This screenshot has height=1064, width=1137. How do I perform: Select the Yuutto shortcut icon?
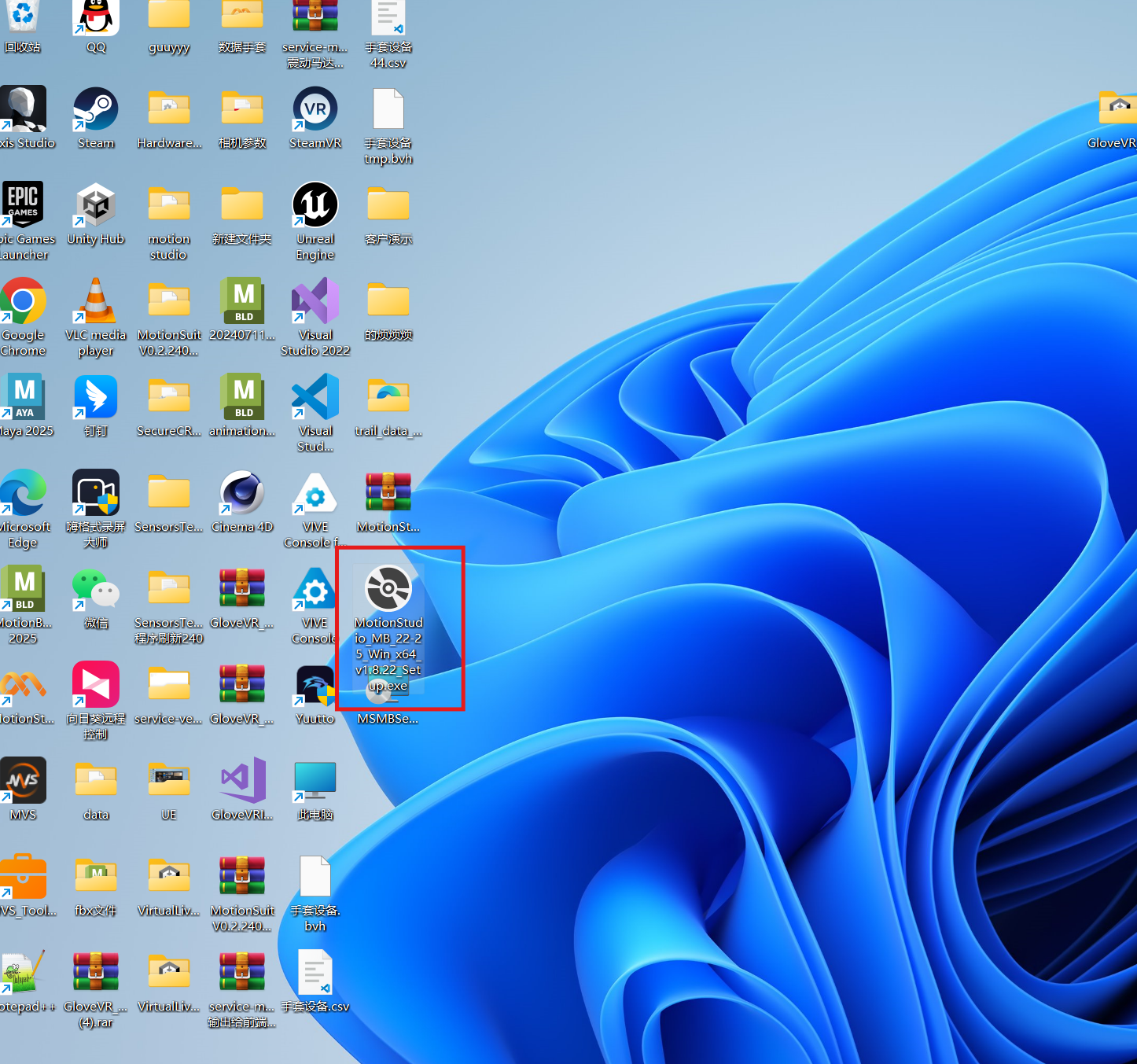[315, 685]
